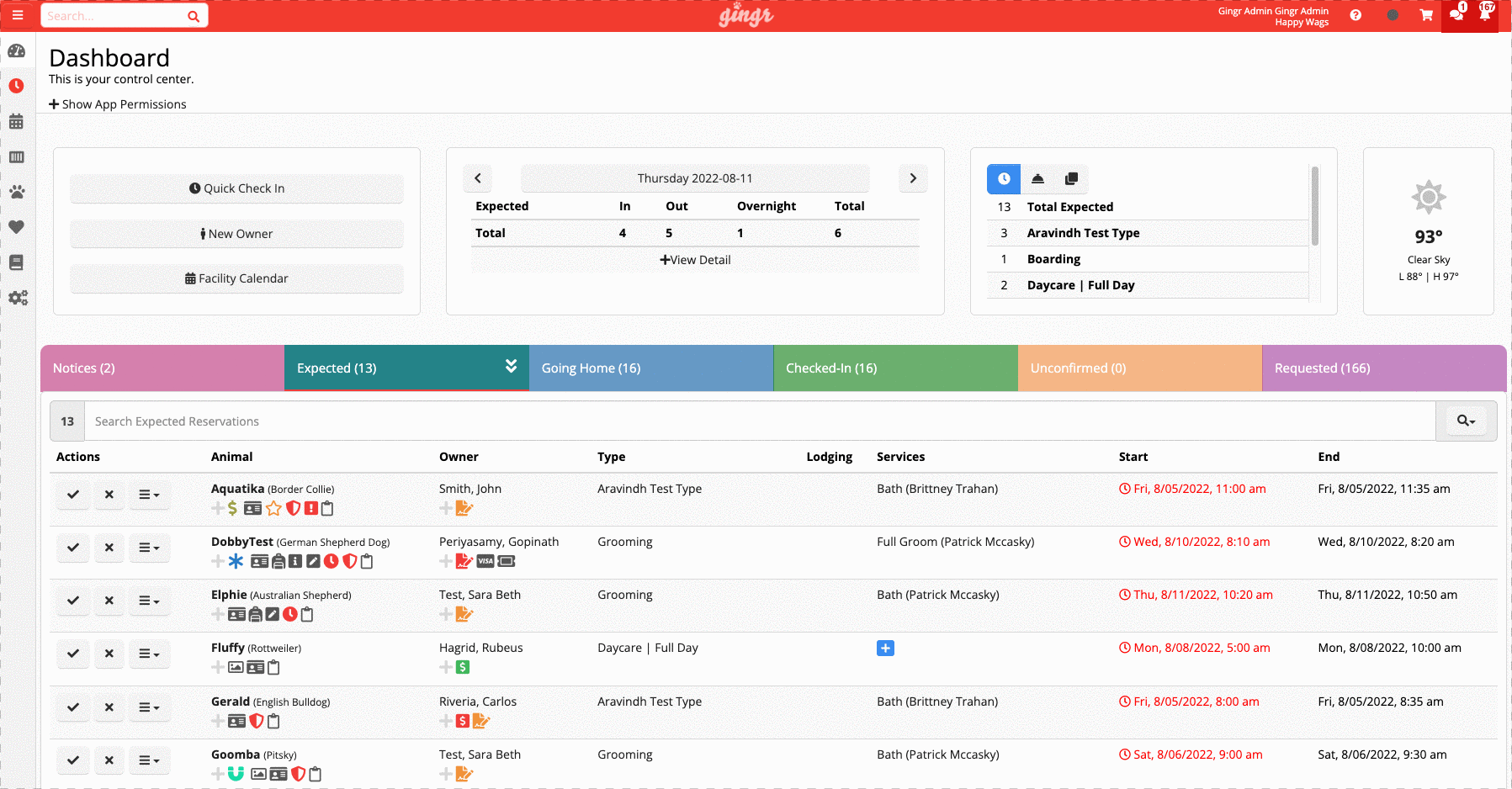Expand the actions dropdown for DobbyTest
The height and width of the screenshot is (789, 1512).
[149, 548]
